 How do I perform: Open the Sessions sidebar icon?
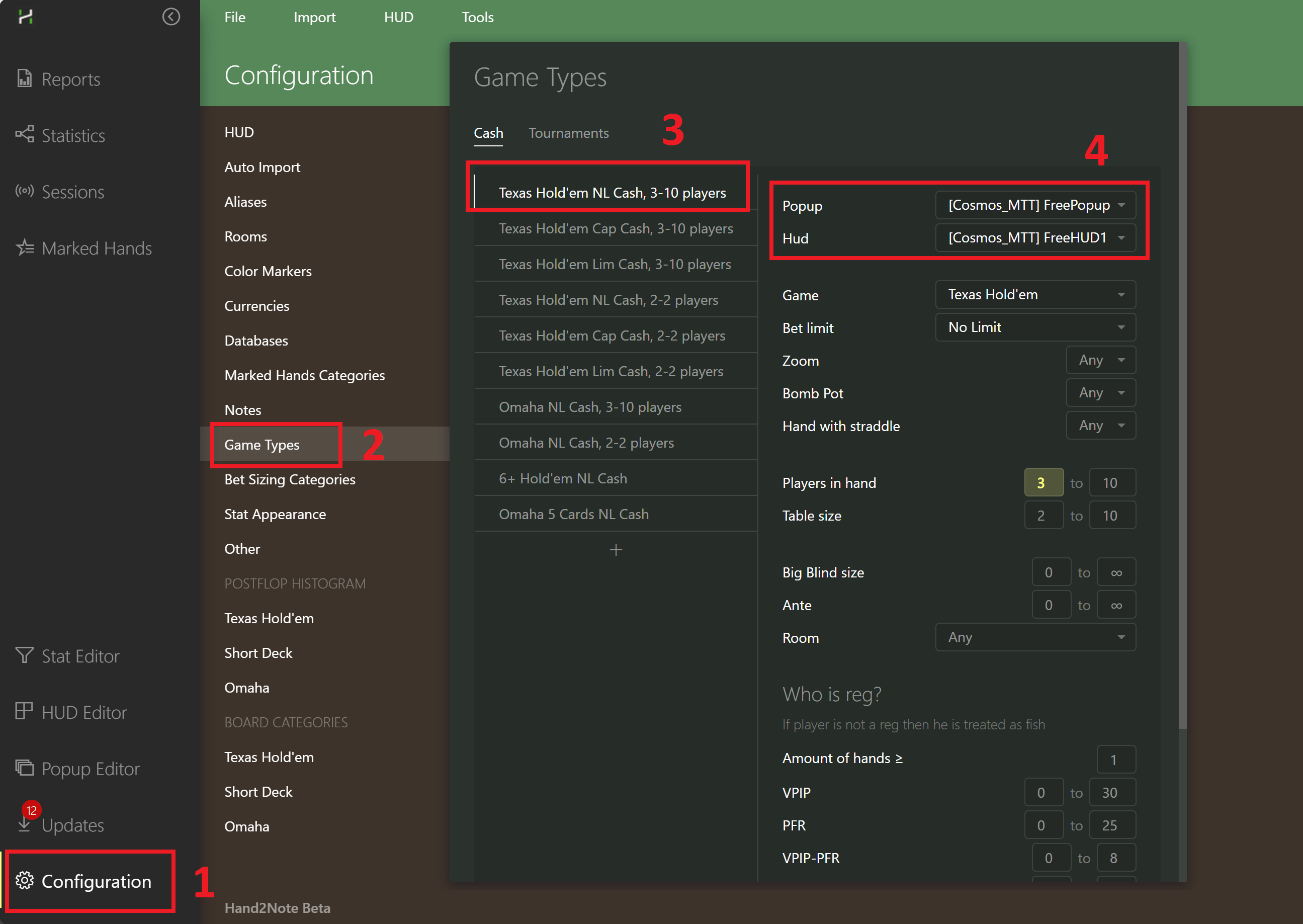click(x=24, y=191)
